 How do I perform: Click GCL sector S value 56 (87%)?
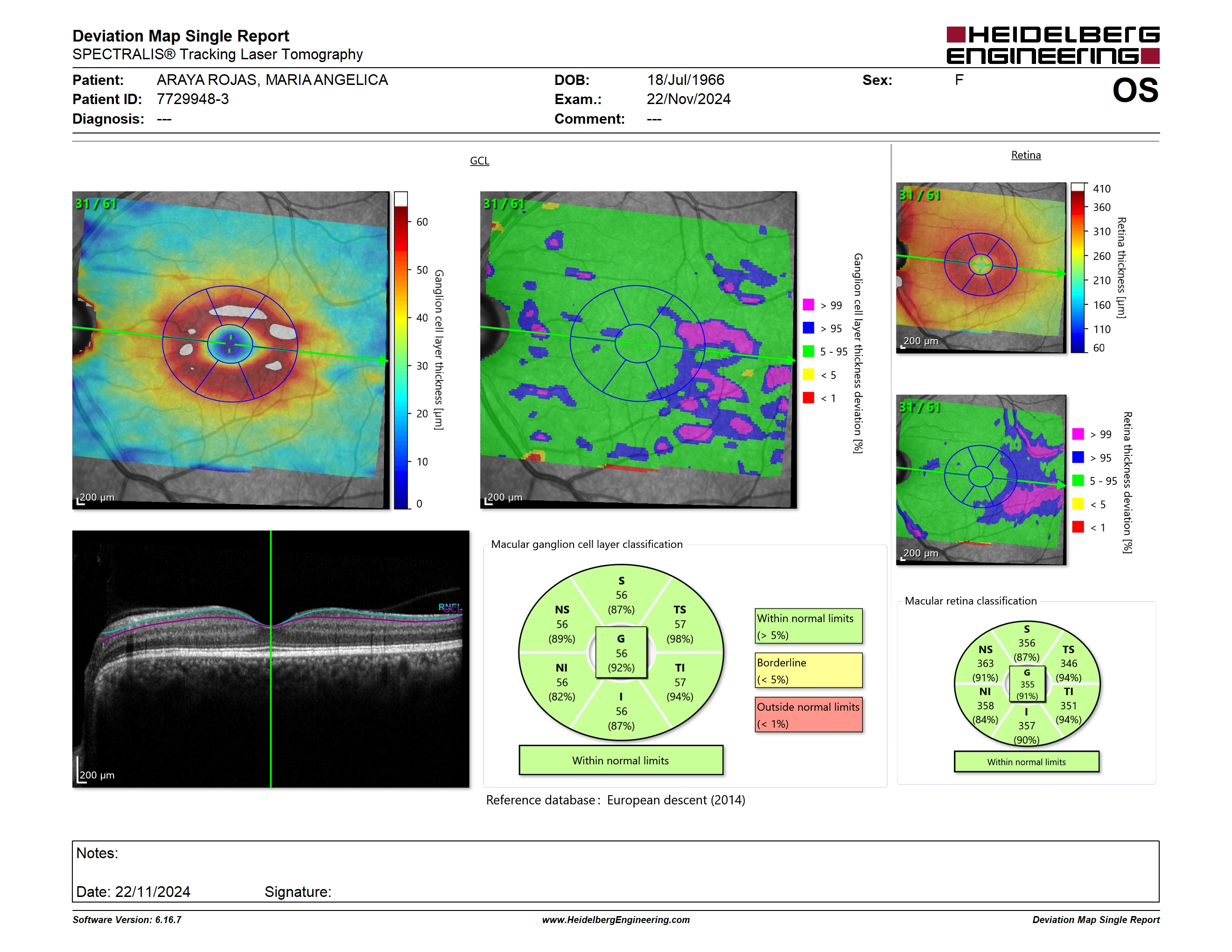[x=621, y=602]
